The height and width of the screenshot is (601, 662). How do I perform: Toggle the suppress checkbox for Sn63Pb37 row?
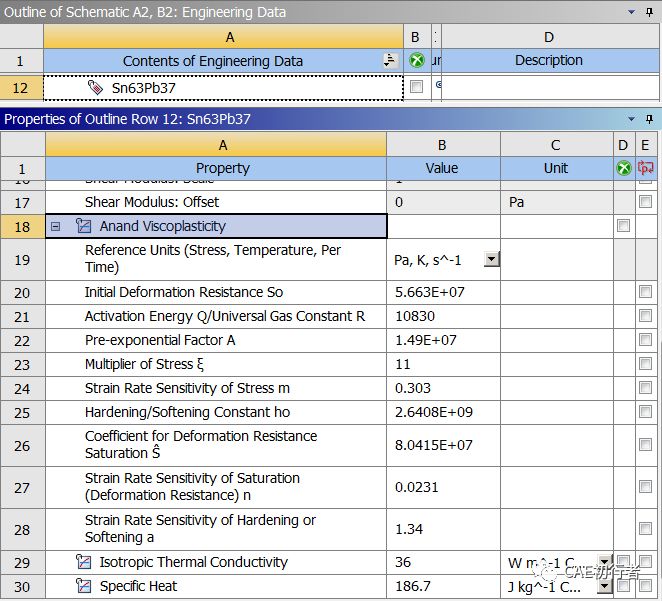pos(416,87)
